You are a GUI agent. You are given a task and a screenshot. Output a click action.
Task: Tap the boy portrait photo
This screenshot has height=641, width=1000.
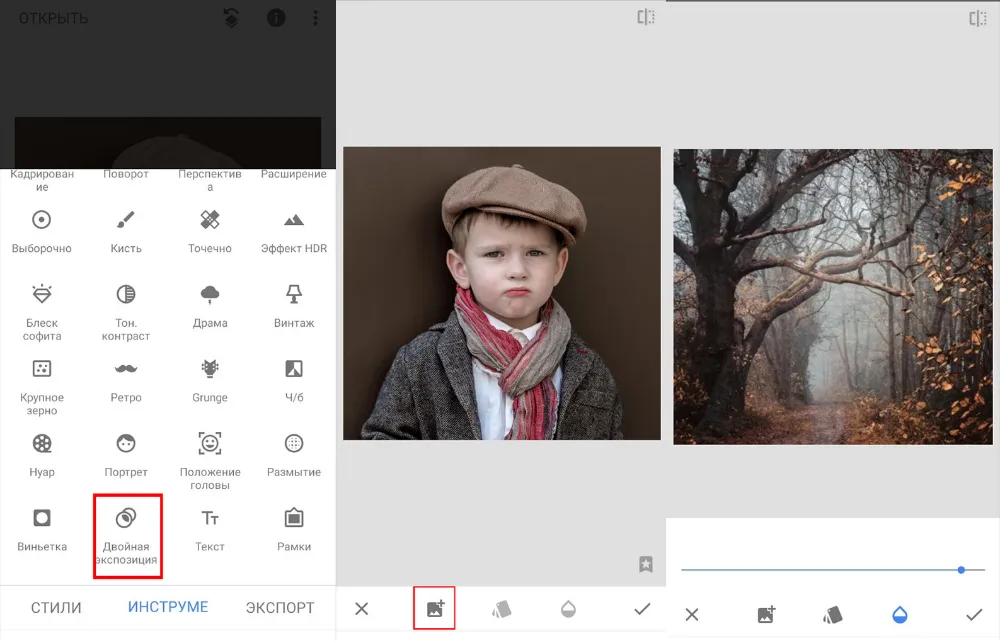pos(501,293)
